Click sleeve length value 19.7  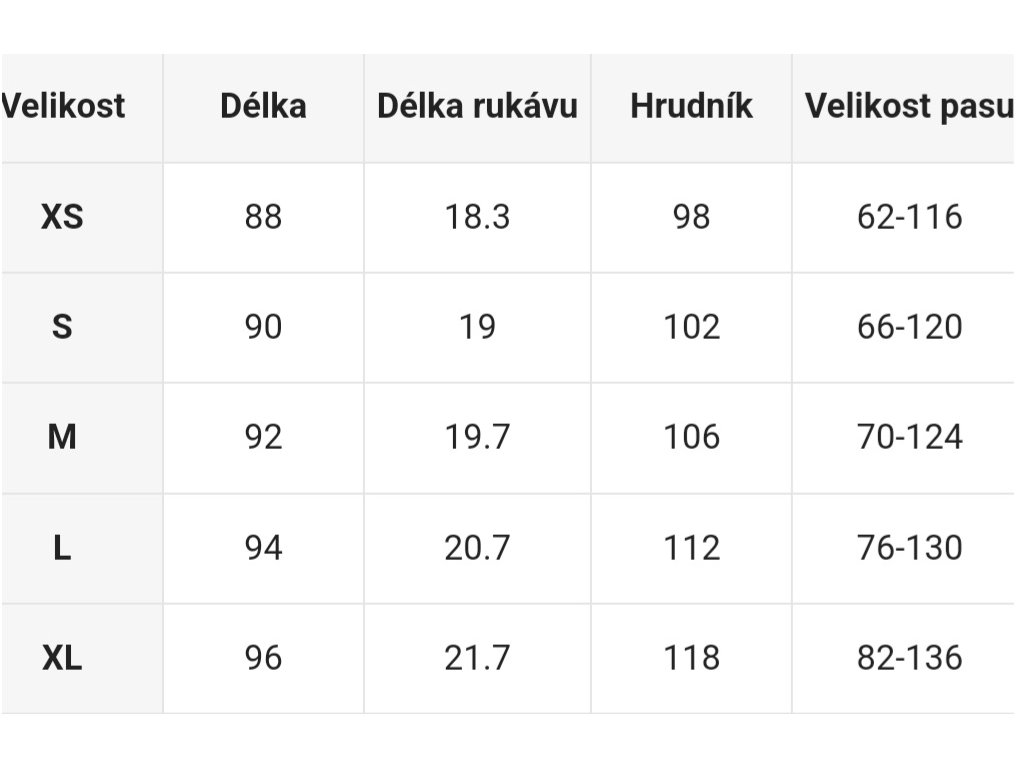click(x=477, y=437)
